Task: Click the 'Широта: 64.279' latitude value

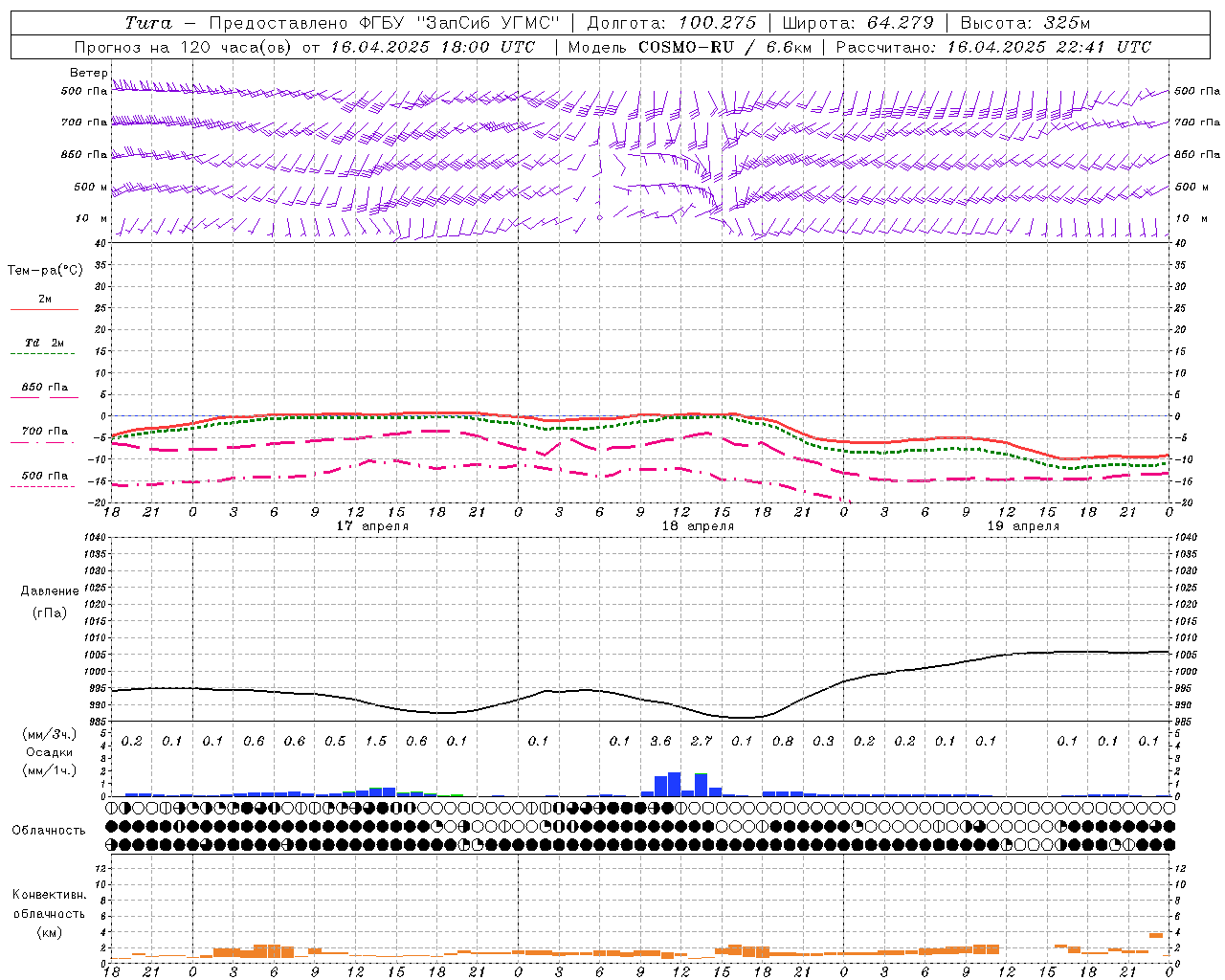Action: click(x=857, y=23)
